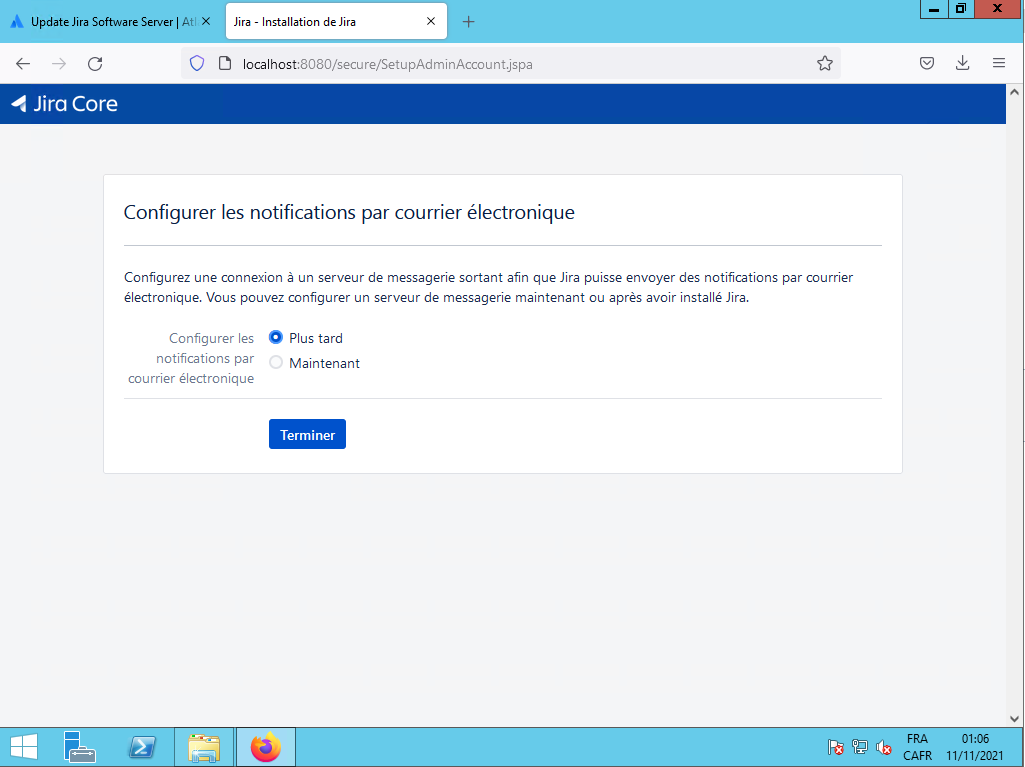Open File Explorer from the taskbar
The height and width of the screenshot is (767, 1025).
(x=204, y=747)
